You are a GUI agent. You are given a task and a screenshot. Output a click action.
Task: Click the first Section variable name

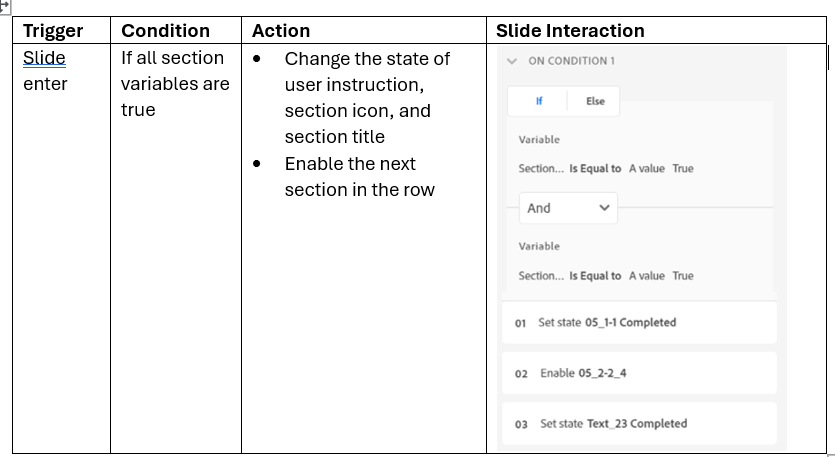coord(540,169)
